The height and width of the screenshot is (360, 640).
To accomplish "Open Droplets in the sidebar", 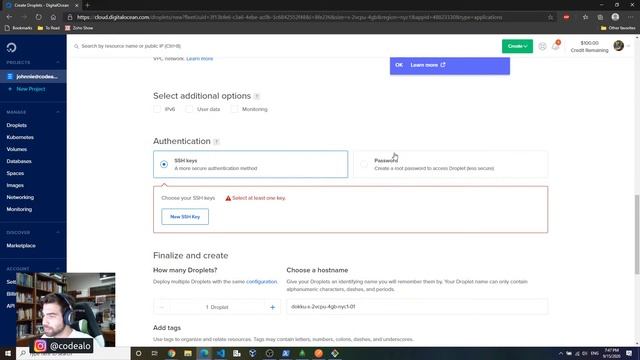I will (17, 125).
